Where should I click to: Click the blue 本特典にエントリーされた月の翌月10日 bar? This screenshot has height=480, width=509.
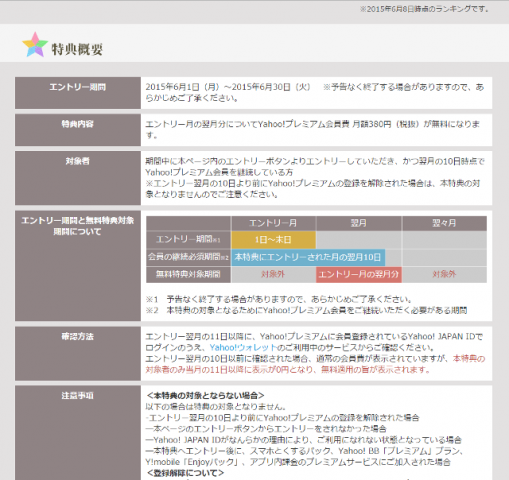coord(308,257)
